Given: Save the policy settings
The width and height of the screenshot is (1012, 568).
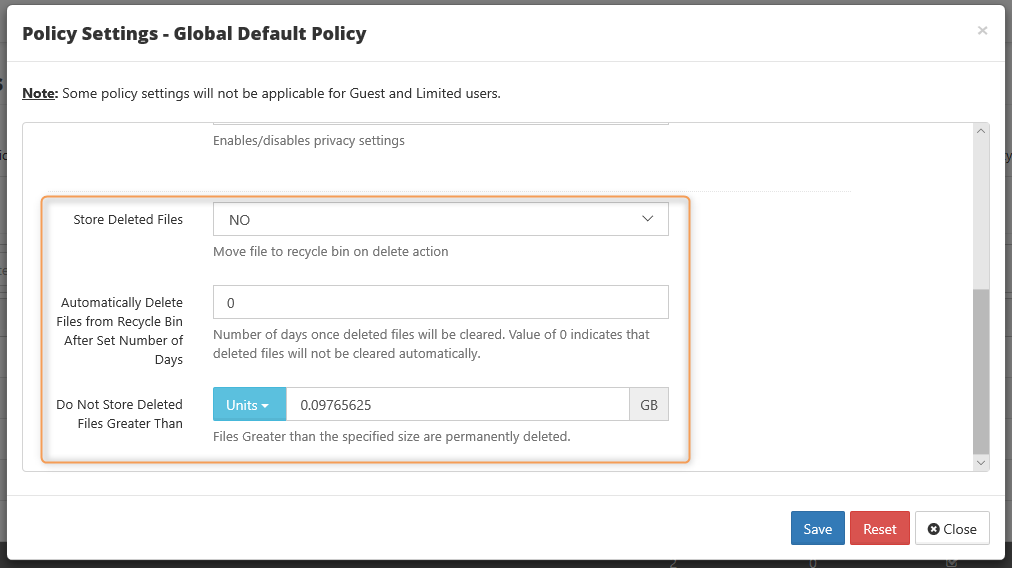Looking at the screenshot, I should 818,529.
